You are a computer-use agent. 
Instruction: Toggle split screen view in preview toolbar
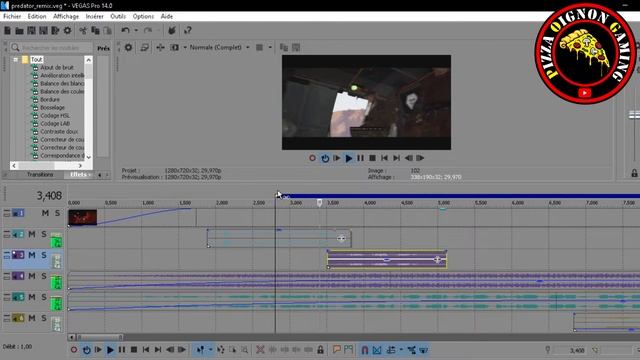(x=174, y=47)
